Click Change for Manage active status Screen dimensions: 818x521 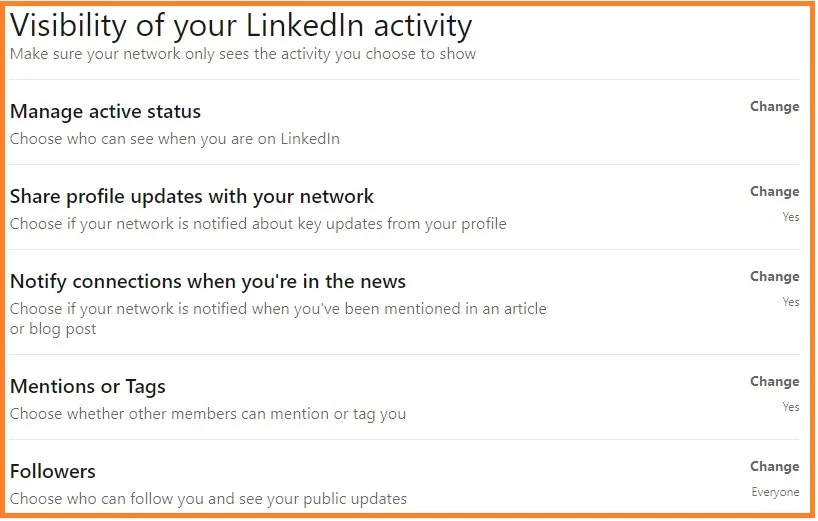774,107
